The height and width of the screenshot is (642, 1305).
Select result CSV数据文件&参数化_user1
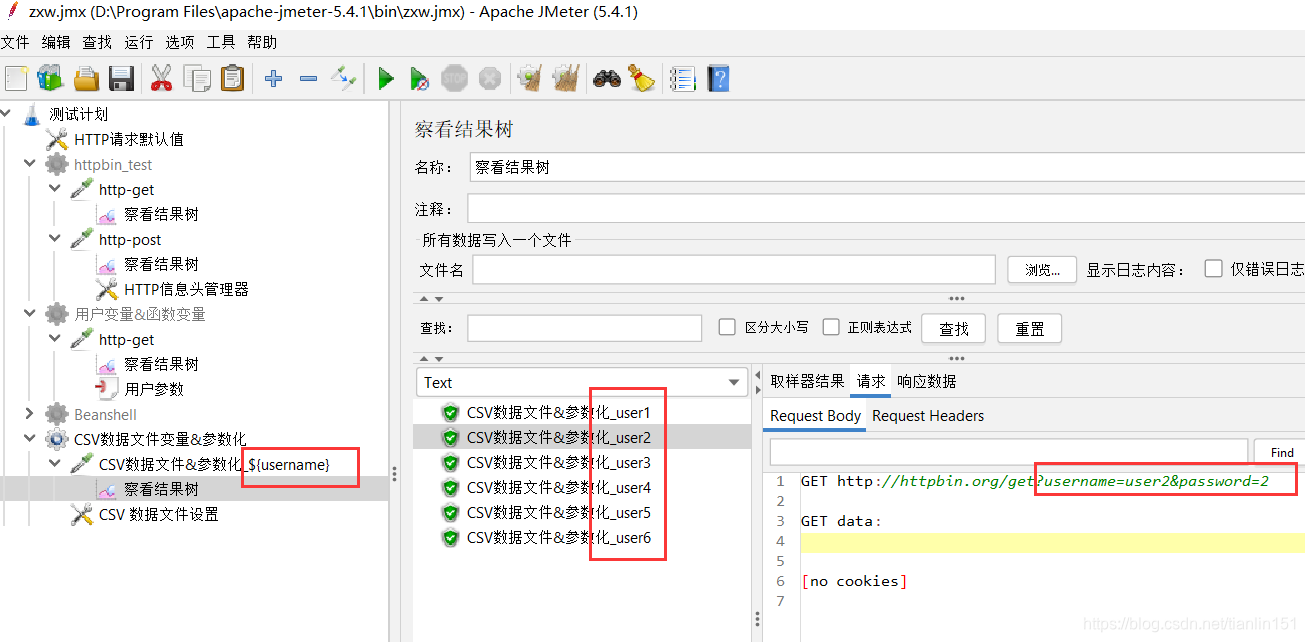tap(559, 412)
